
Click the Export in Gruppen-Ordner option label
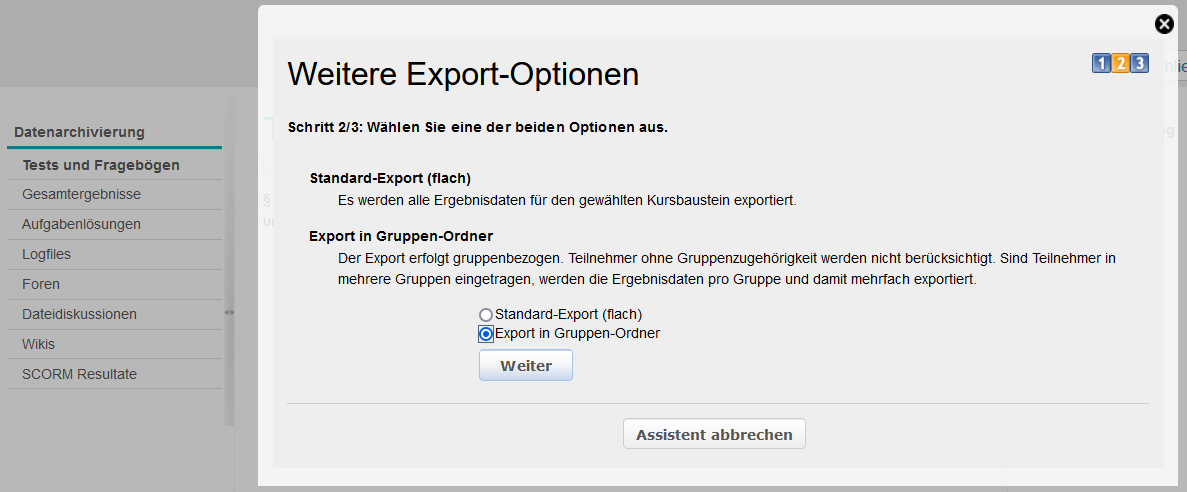point(577,333)
